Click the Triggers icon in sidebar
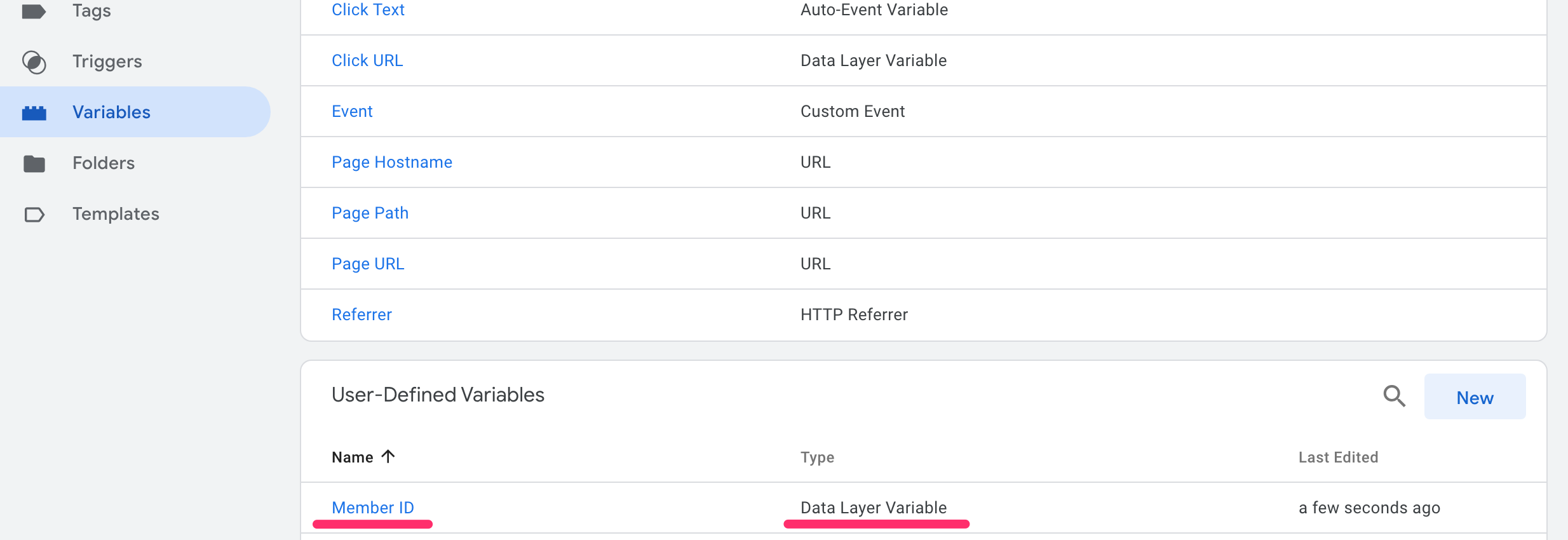Image resolution: width=1568 pixels, height=540 pixels. [34, 62]
